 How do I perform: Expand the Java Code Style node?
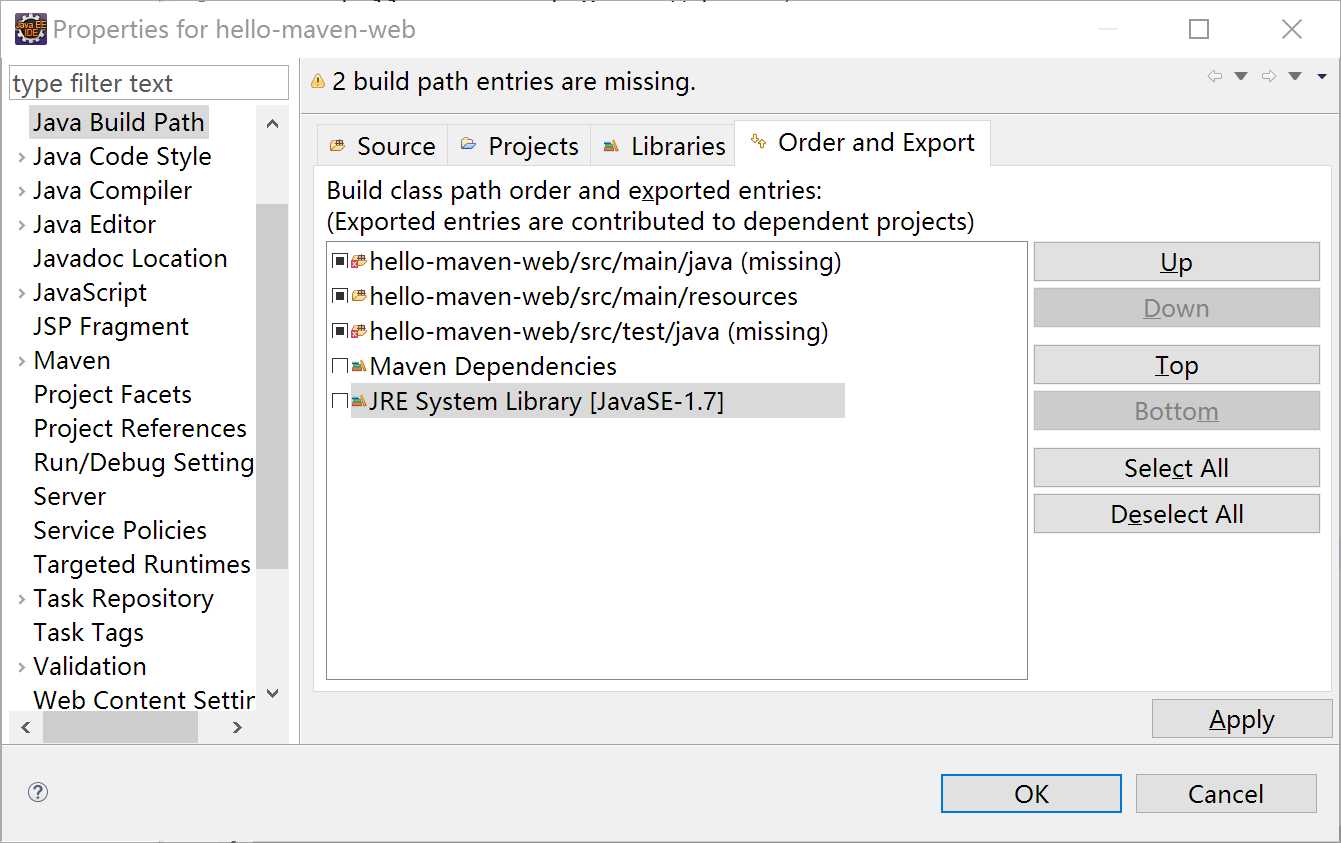click(22, 157)
